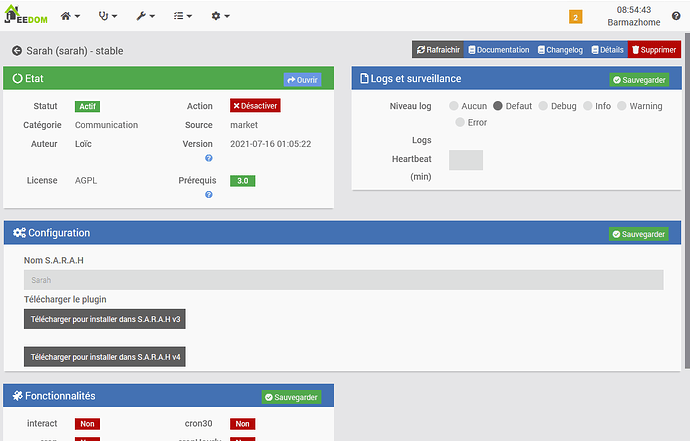Expand the home menu caret
Image resolution: width=690 pixels, height=441 pixels.
[77, 16]
